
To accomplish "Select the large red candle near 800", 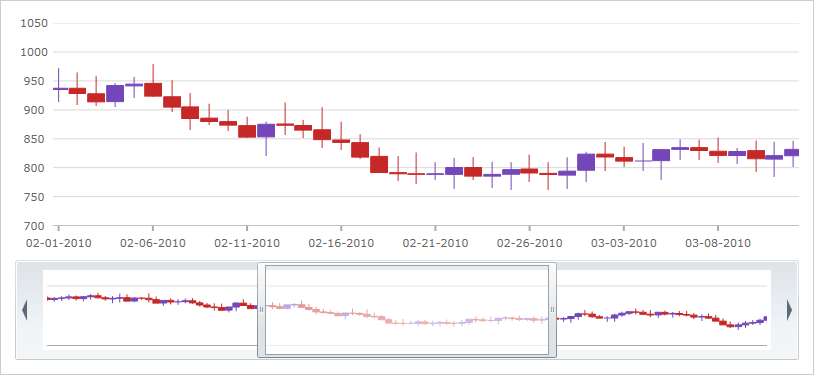I will (379, 164).
